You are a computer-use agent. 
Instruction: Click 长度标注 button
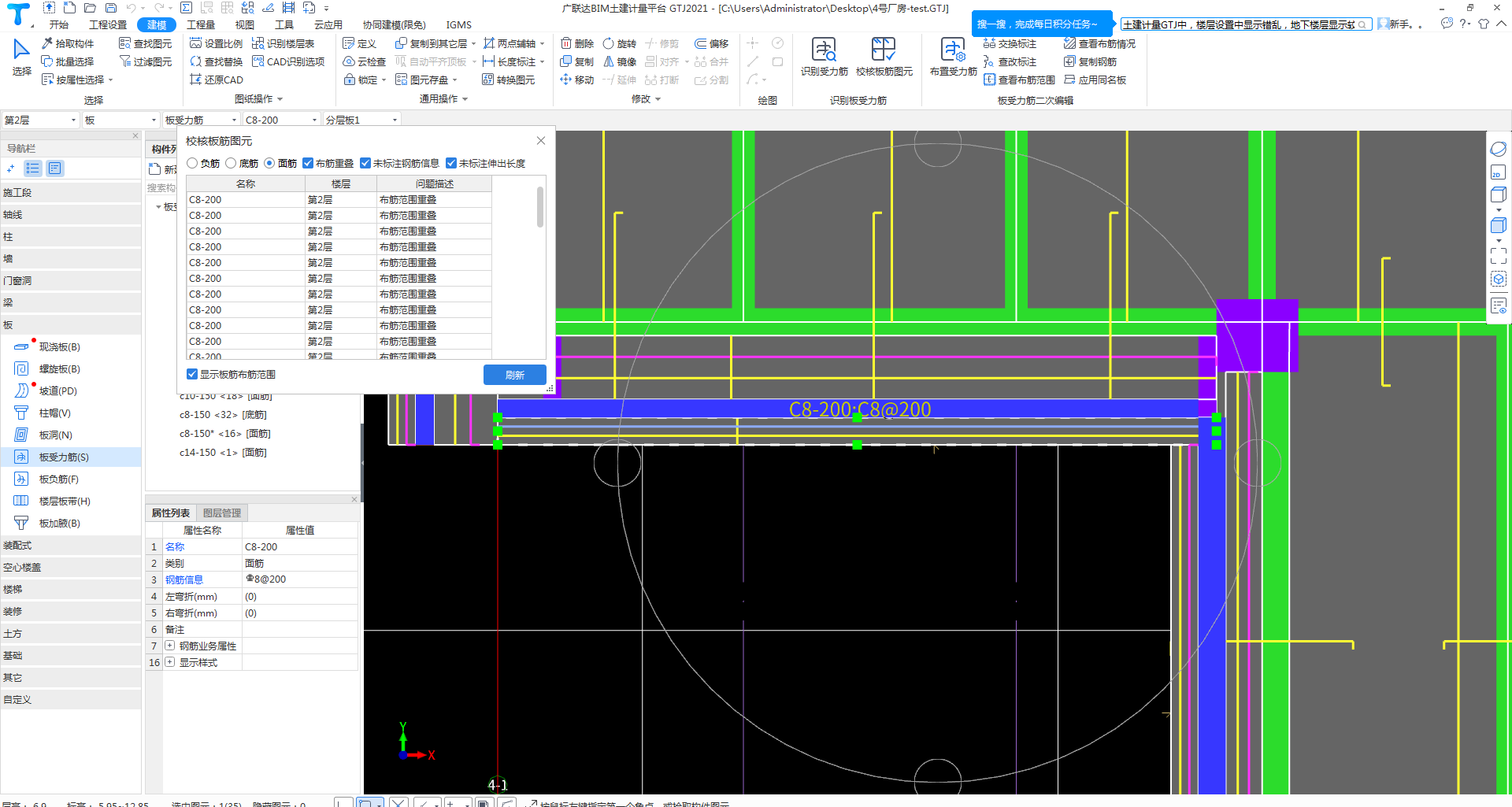click(514, 61)
